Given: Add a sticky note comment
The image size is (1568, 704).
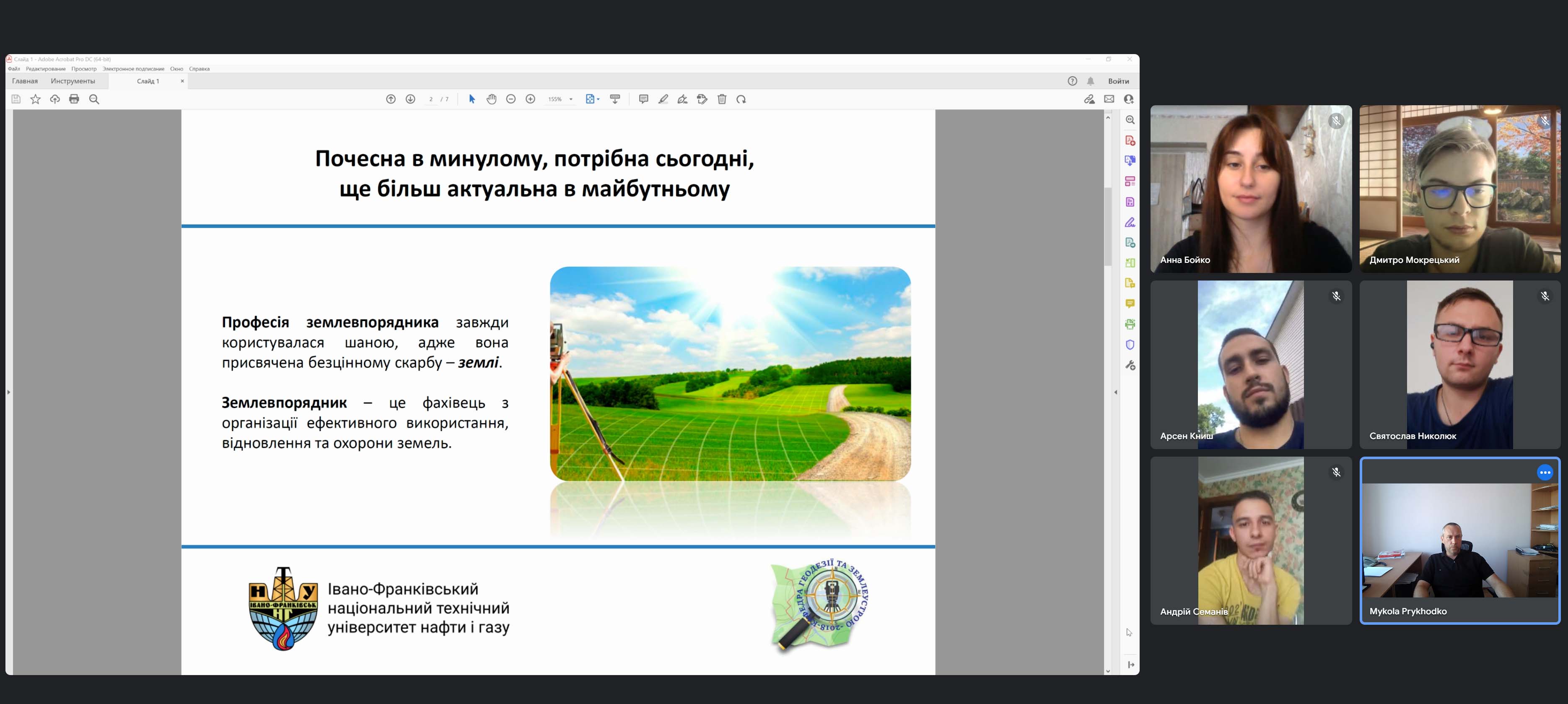Looking at the screenshot, I should tap(643, 99).
